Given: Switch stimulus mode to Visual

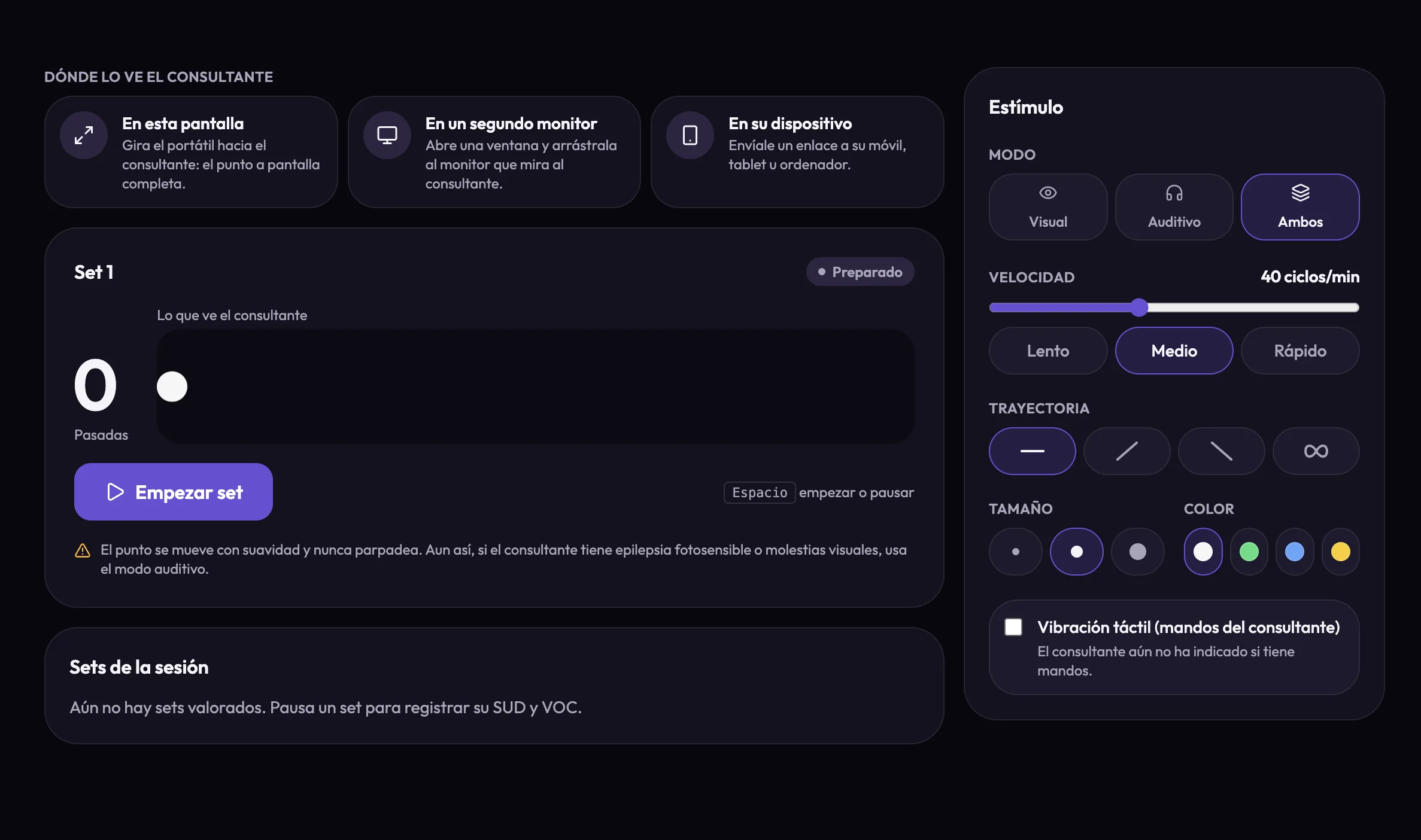Looking at the screenshot, I should click(x=1048, y=207).
